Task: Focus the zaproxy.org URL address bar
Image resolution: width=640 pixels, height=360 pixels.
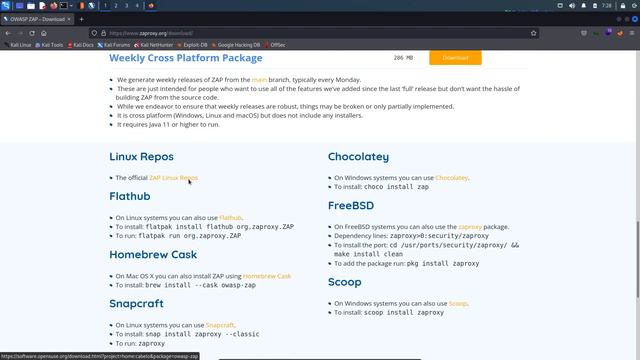Action: click(314, 33)
